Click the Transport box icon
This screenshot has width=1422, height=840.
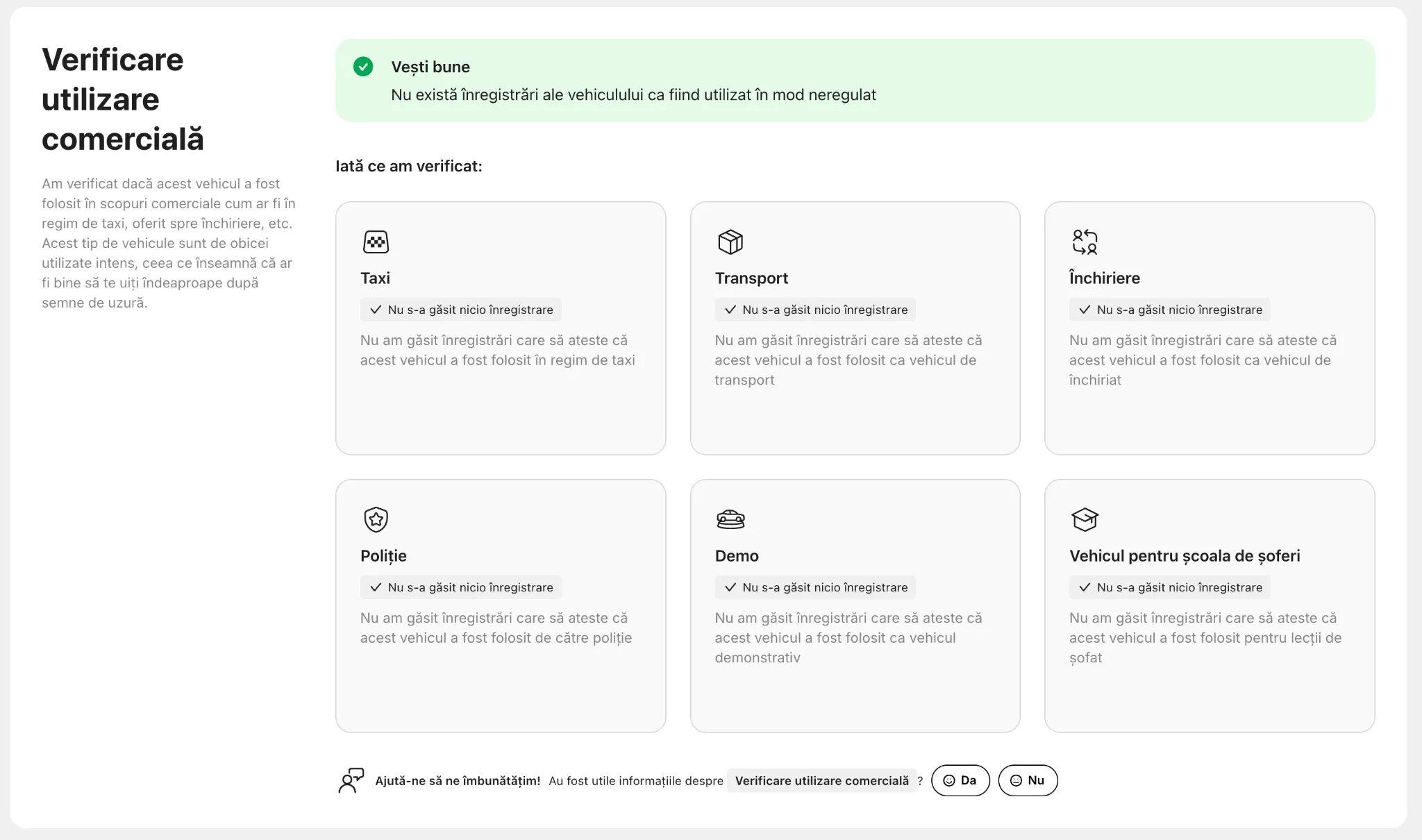point(730,242)
